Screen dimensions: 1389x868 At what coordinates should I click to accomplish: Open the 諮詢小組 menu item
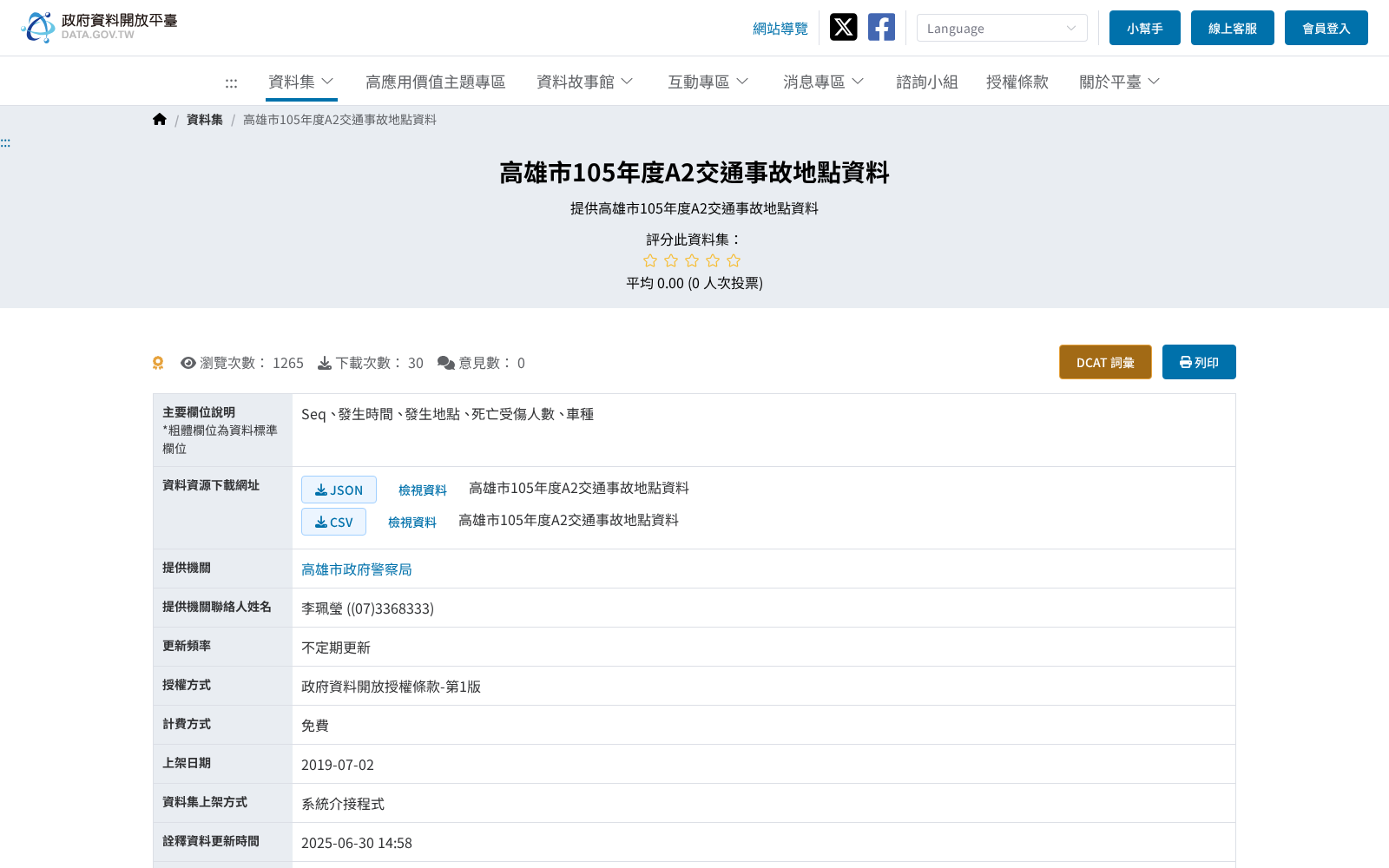point(926,82)
